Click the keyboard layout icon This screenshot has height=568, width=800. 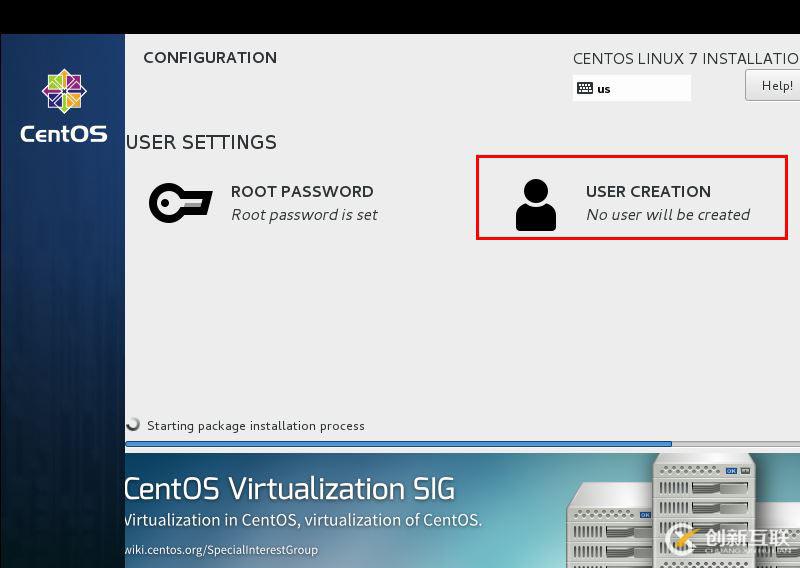585,88
